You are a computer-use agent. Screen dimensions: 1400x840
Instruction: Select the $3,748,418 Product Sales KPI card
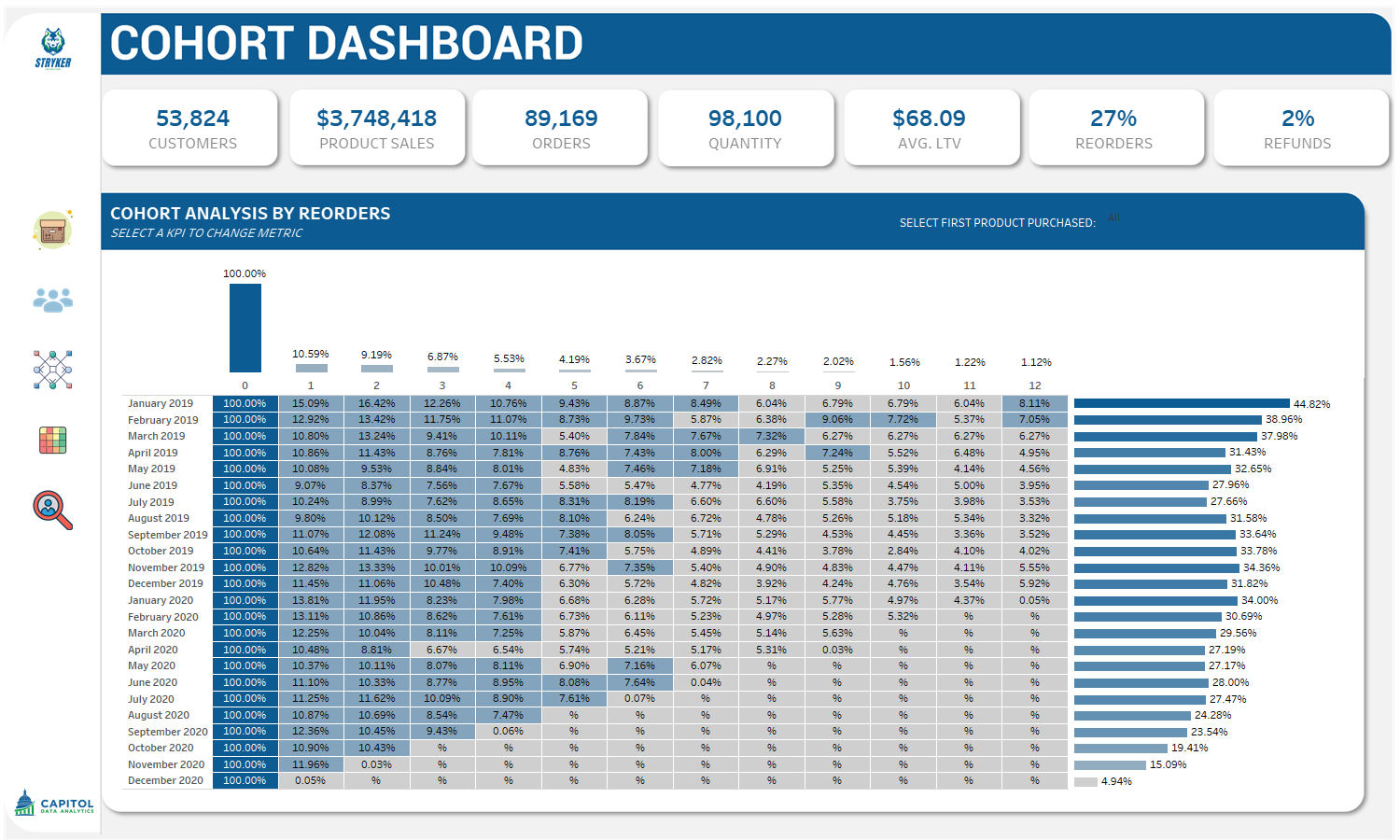point(377,128)
